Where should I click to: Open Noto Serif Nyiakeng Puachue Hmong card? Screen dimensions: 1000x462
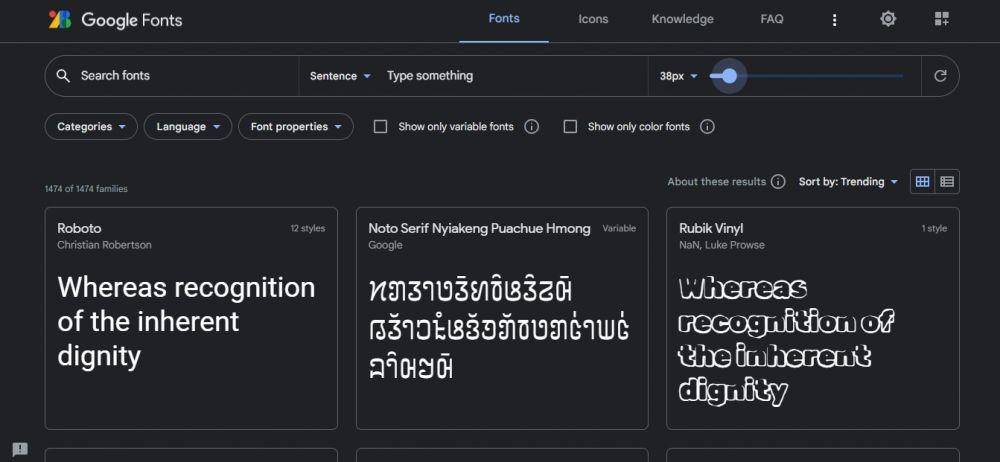point(502,318)
